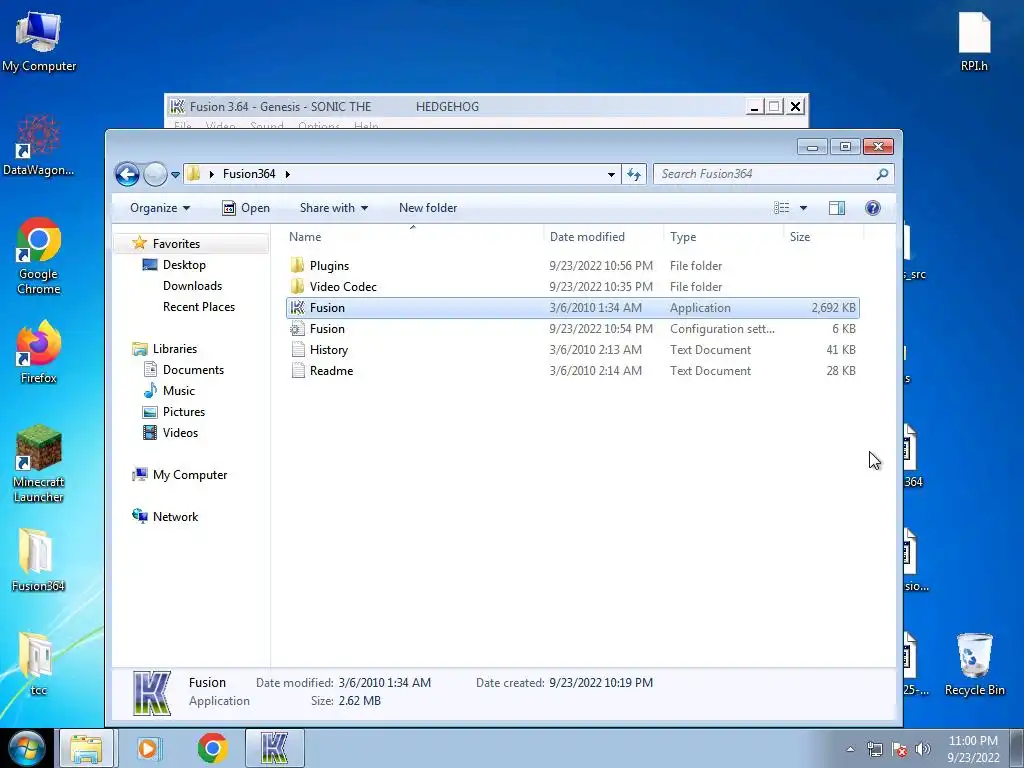Viewport: 1024px width, 768px height.
Task: Expand the address bar history dropdown
Action: pyautogui.click(x=611, y=174)
